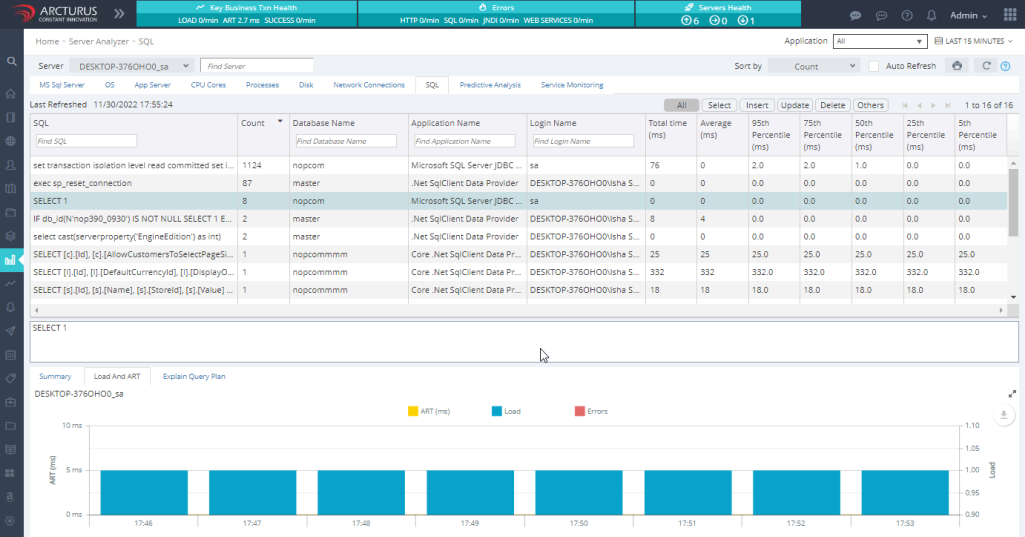The height and width of the screenshot is (537, 1025).
Task: Print the SQL table with printer icon
Action: point(957,65)
